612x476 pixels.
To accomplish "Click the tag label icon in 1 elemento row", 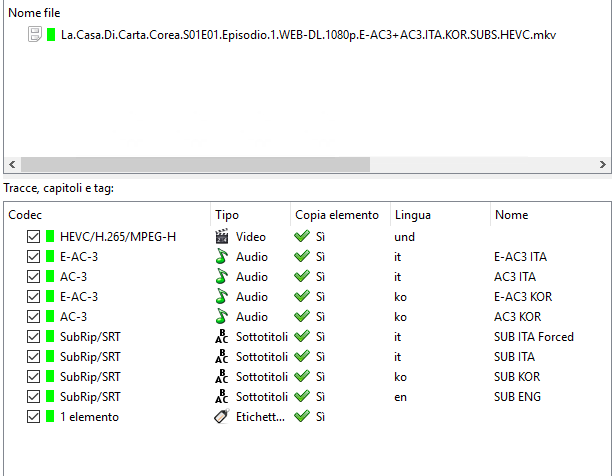I will click(222, 416).
